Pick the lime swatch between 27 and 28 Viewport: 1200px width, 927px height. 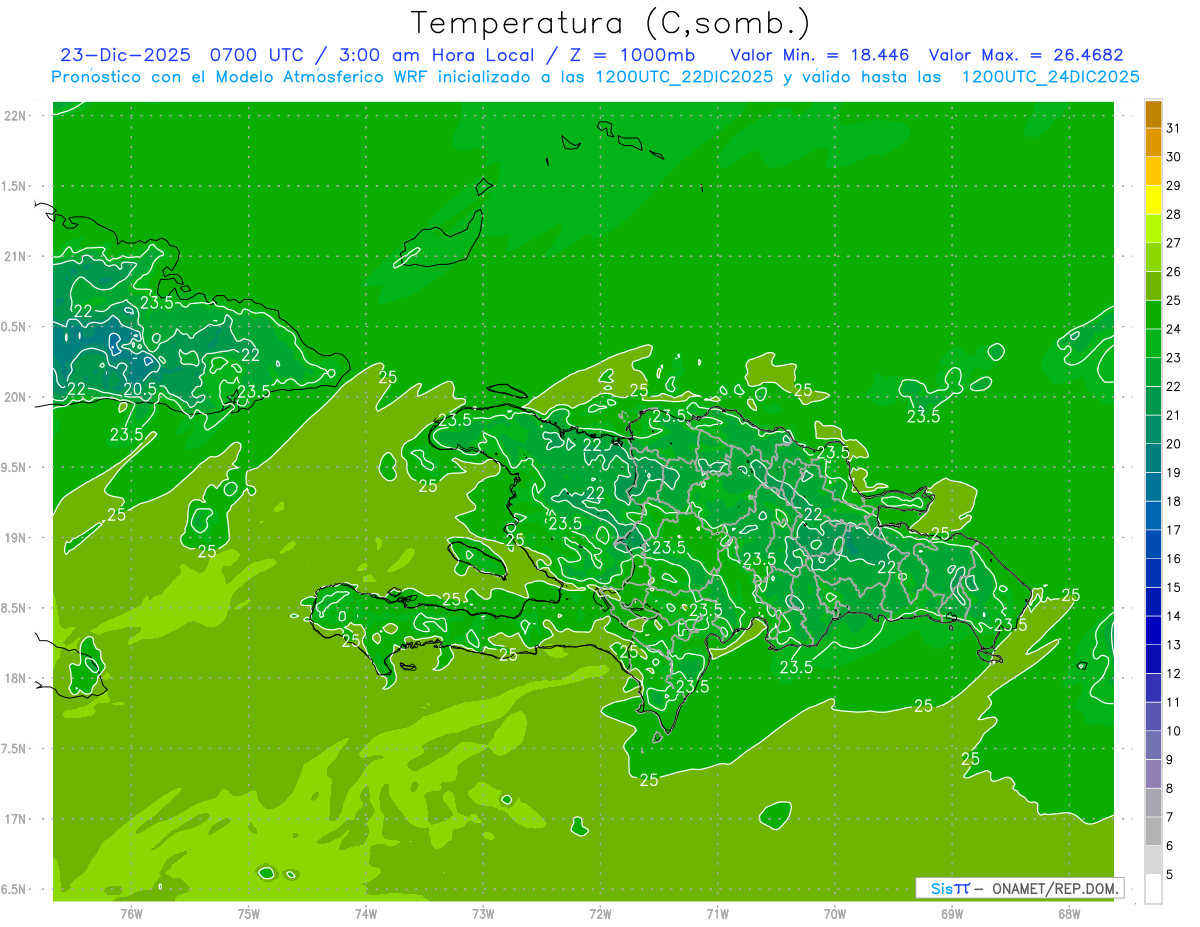coord(1153,229)
